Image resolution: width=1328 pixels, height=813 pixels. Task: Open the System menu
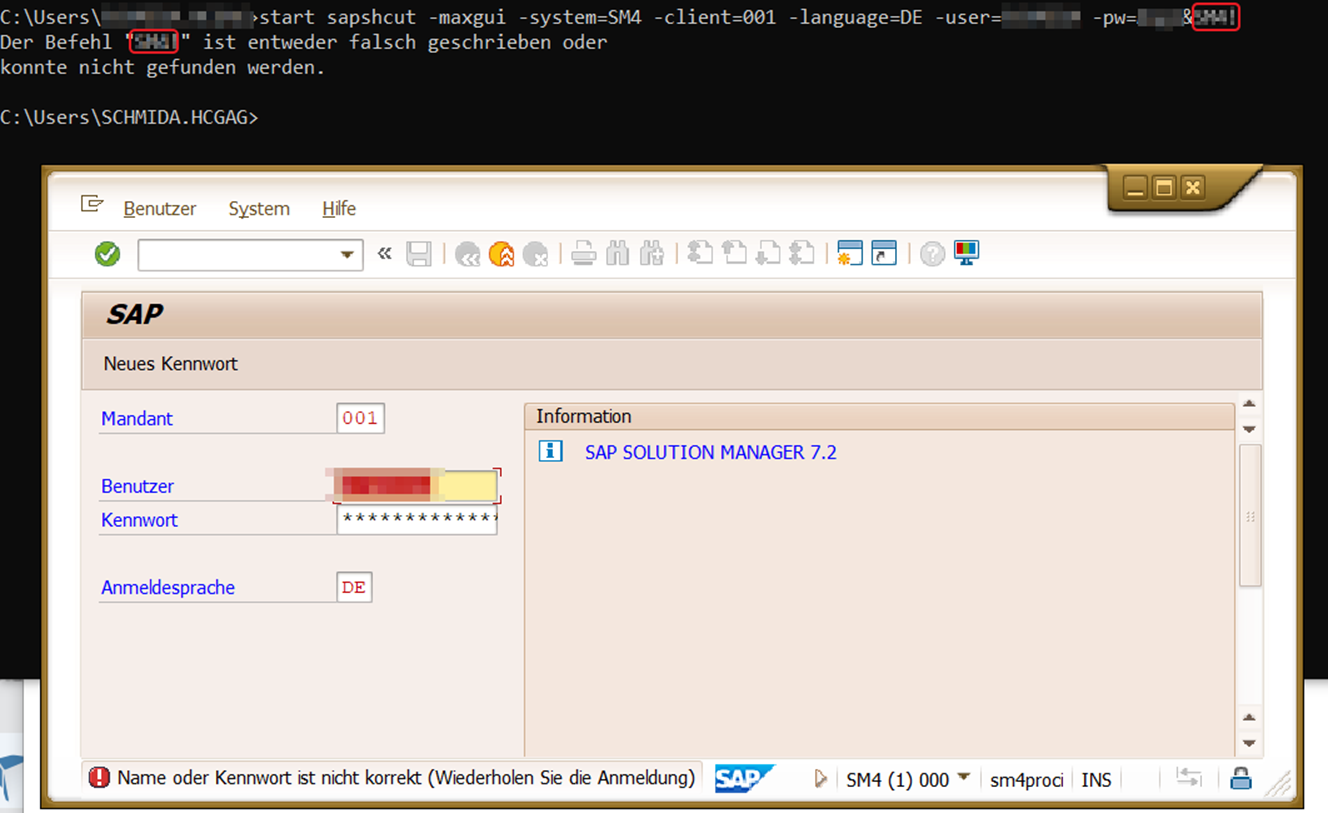259,208
